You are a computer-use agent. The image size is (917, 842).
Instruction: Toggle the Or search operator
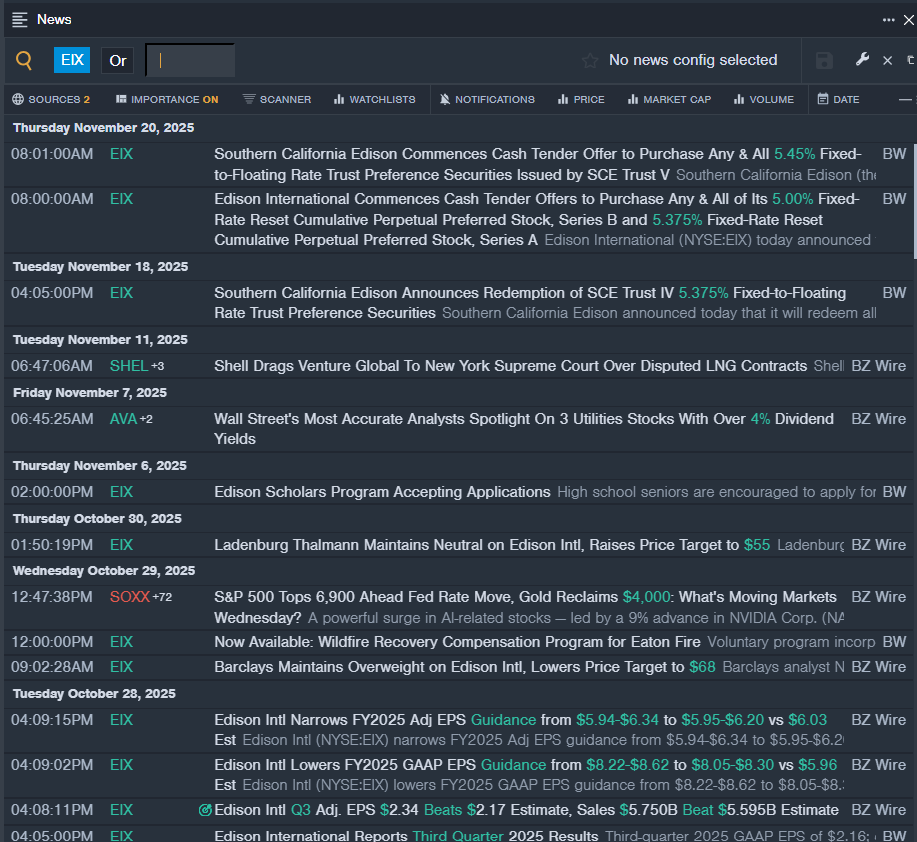(x=118, y=61)
